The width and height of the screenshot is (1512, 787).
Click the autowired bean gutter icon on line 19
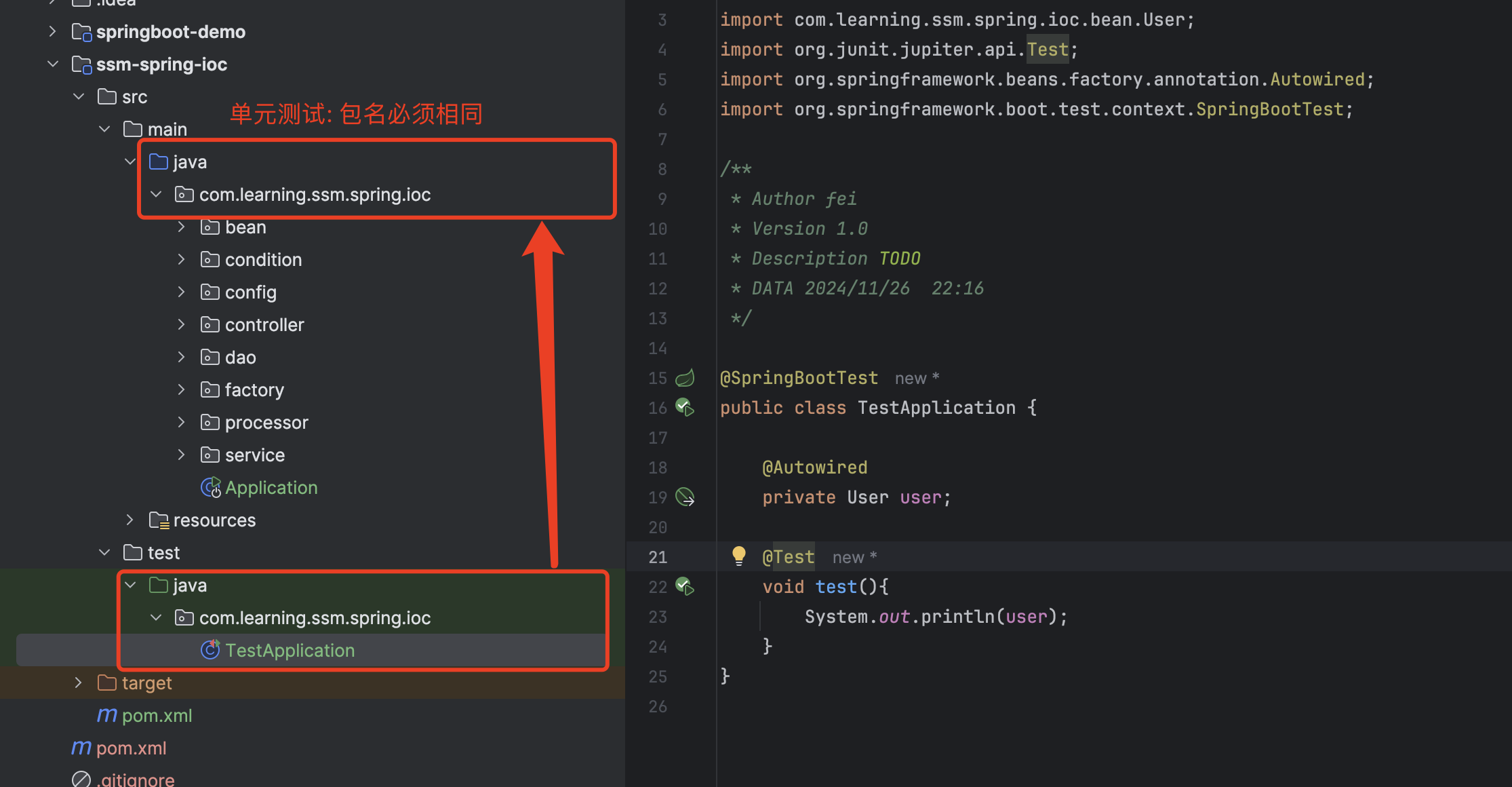[685, 497]
